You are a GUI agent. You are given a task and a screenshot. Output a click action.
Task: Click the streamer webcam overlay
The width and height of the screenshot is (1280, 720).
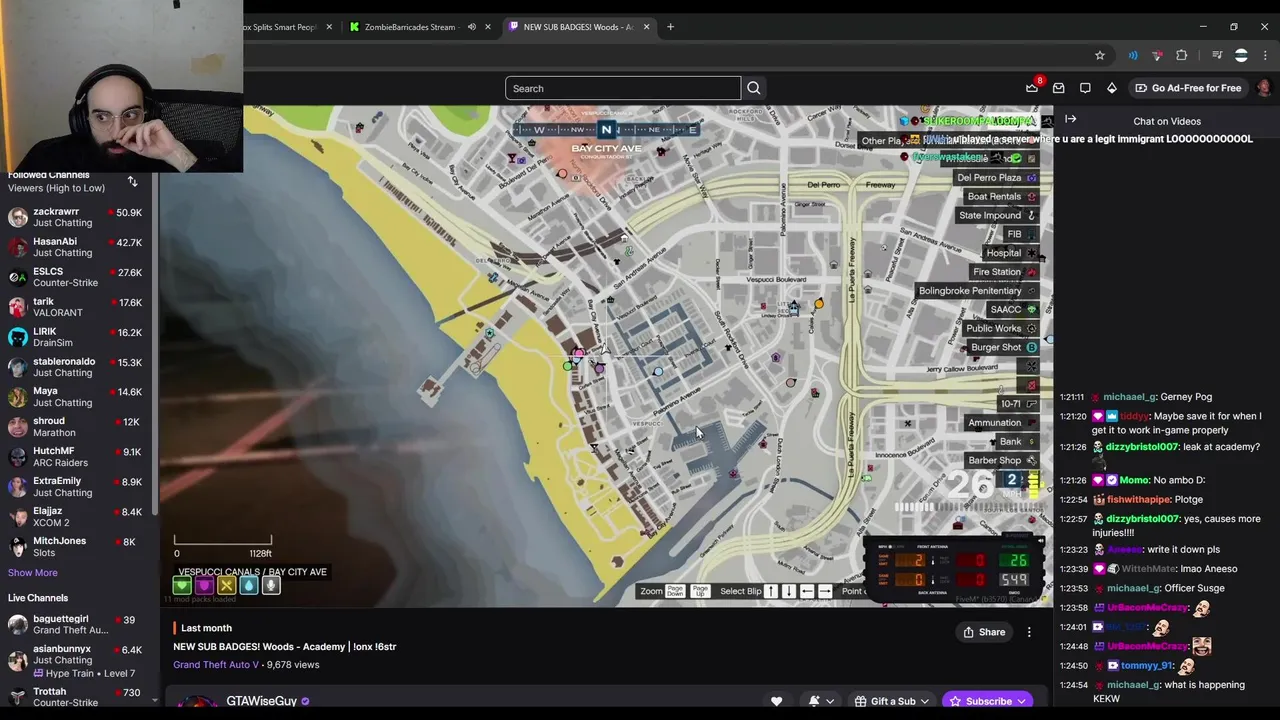(121, 86)
